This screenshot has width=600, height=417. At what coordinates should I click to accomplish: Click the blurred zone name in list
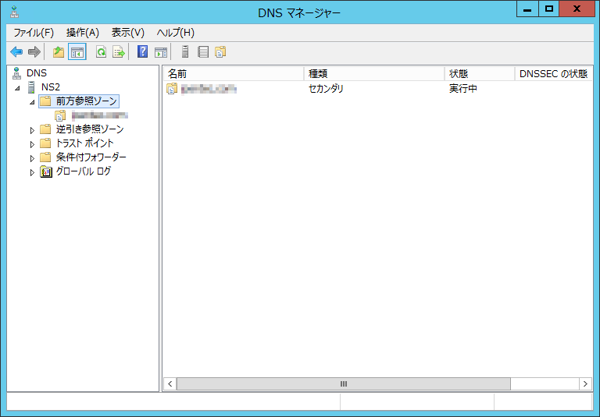(209, 89)
